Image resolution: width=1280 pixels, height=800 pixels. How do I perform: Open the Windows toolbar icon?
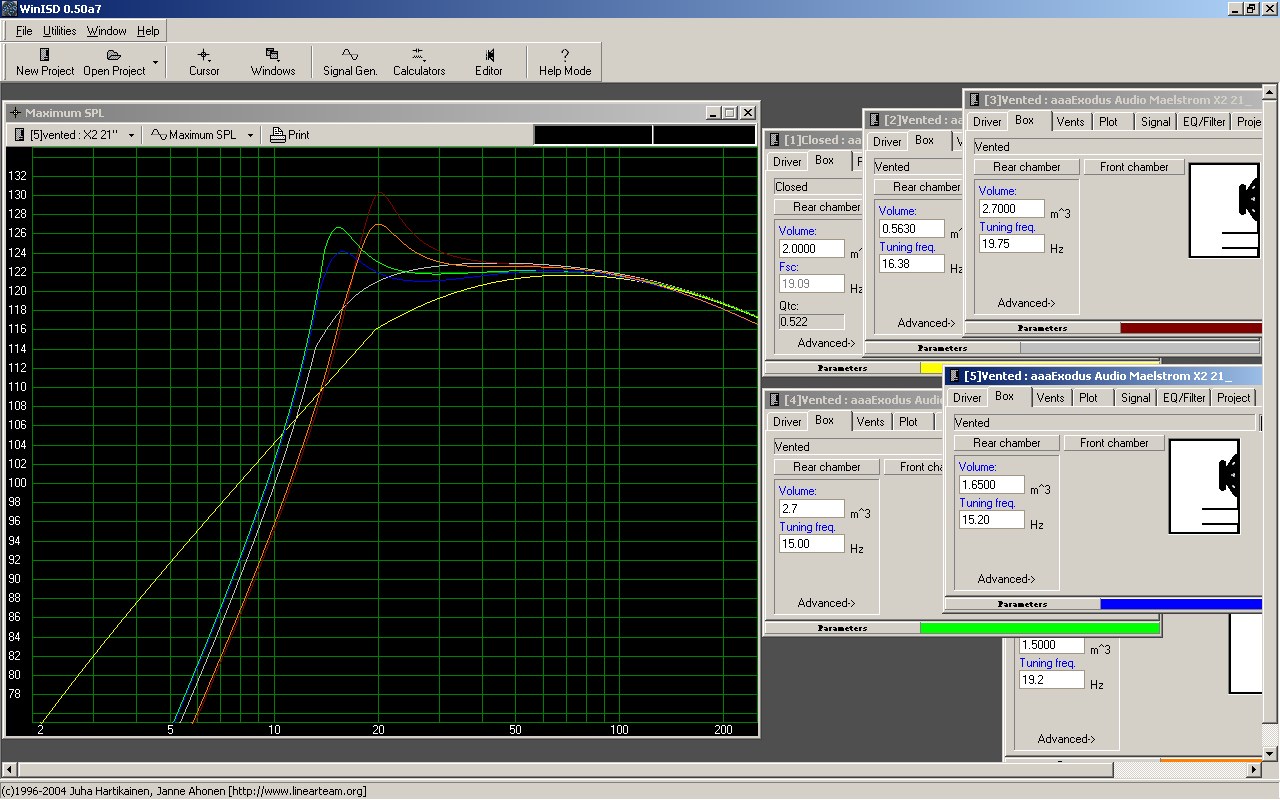pos(272,55)
